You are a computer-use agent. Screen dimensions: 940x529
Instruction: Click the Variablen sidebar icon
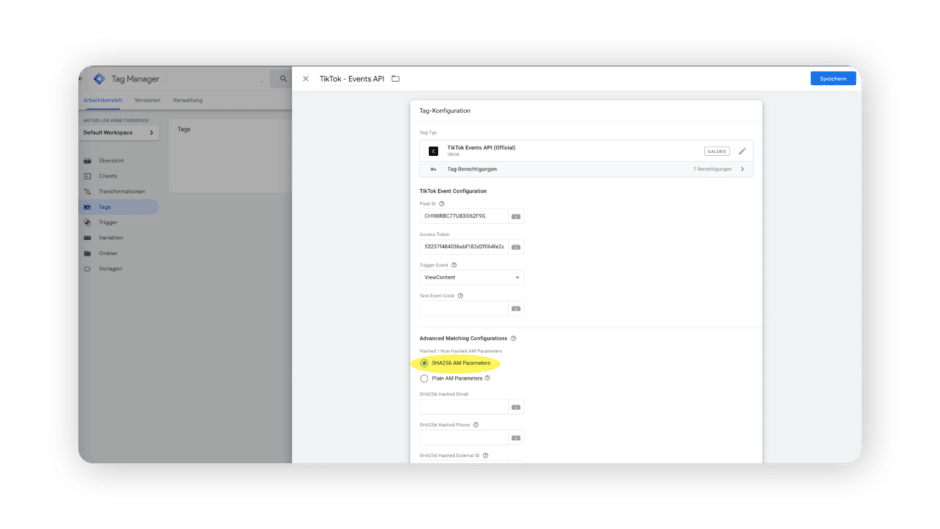tap(88, 238)
